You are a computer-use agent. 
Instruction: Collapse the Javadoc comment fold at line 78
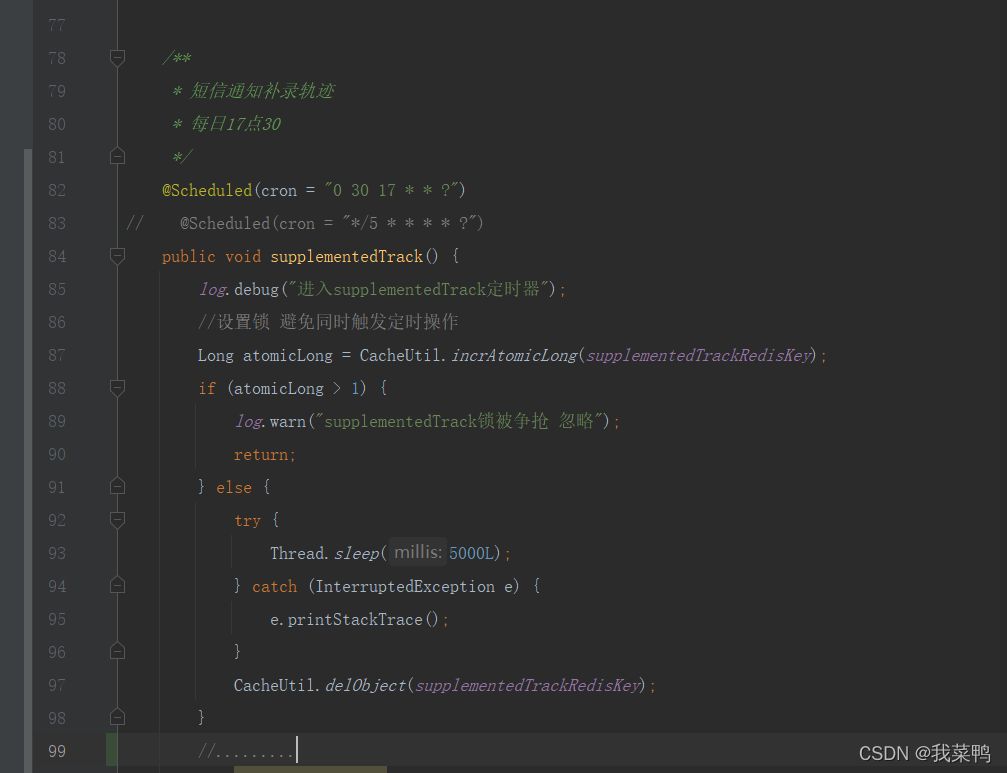pos(117,58)
